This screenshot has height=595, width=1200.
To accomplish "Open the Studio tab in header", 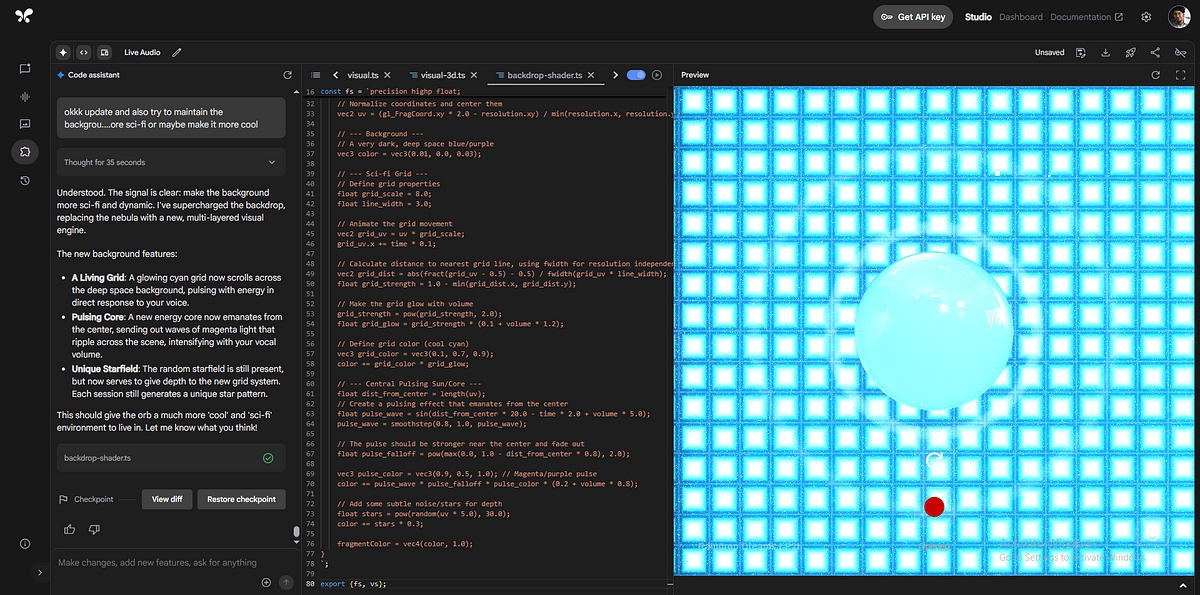I will coord(978,17).
